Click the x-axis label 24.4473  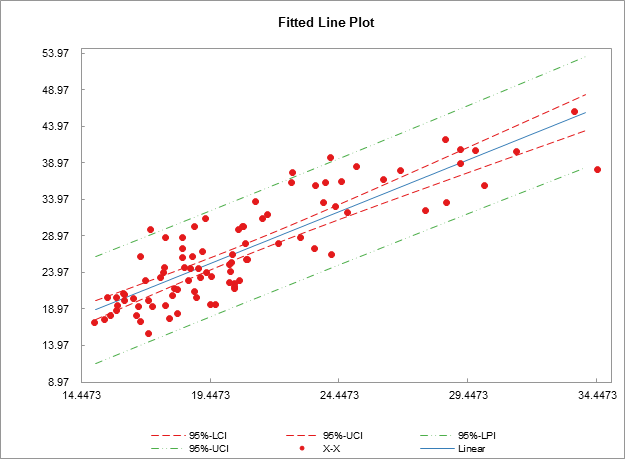click(x=339, y=395)
